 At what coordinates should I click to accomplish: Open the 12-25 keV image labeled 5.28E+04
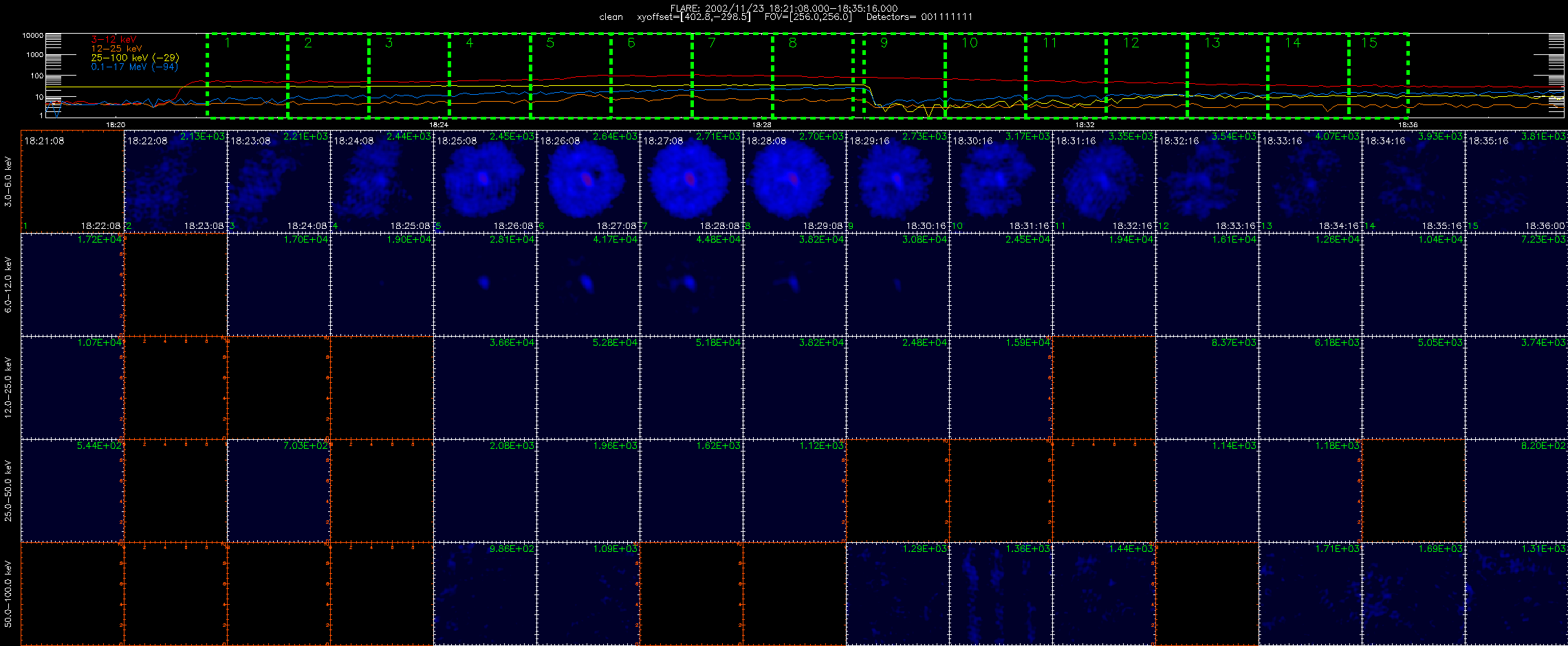(588, 388)
